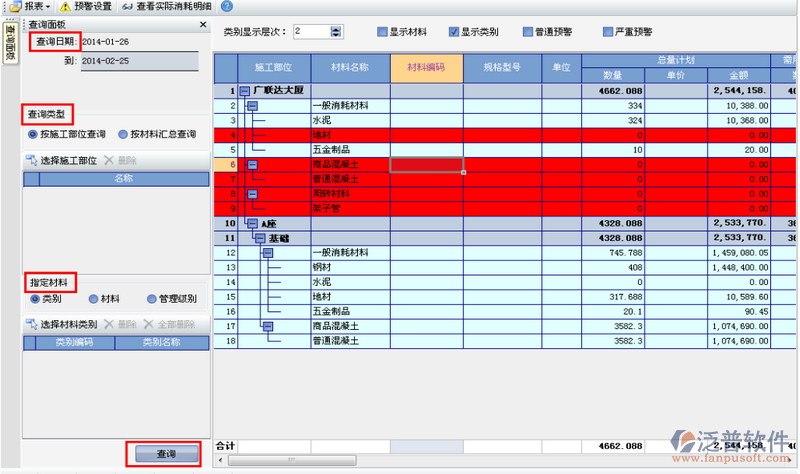Collapse the 基础 tree node in row 11

pos(259,239)
